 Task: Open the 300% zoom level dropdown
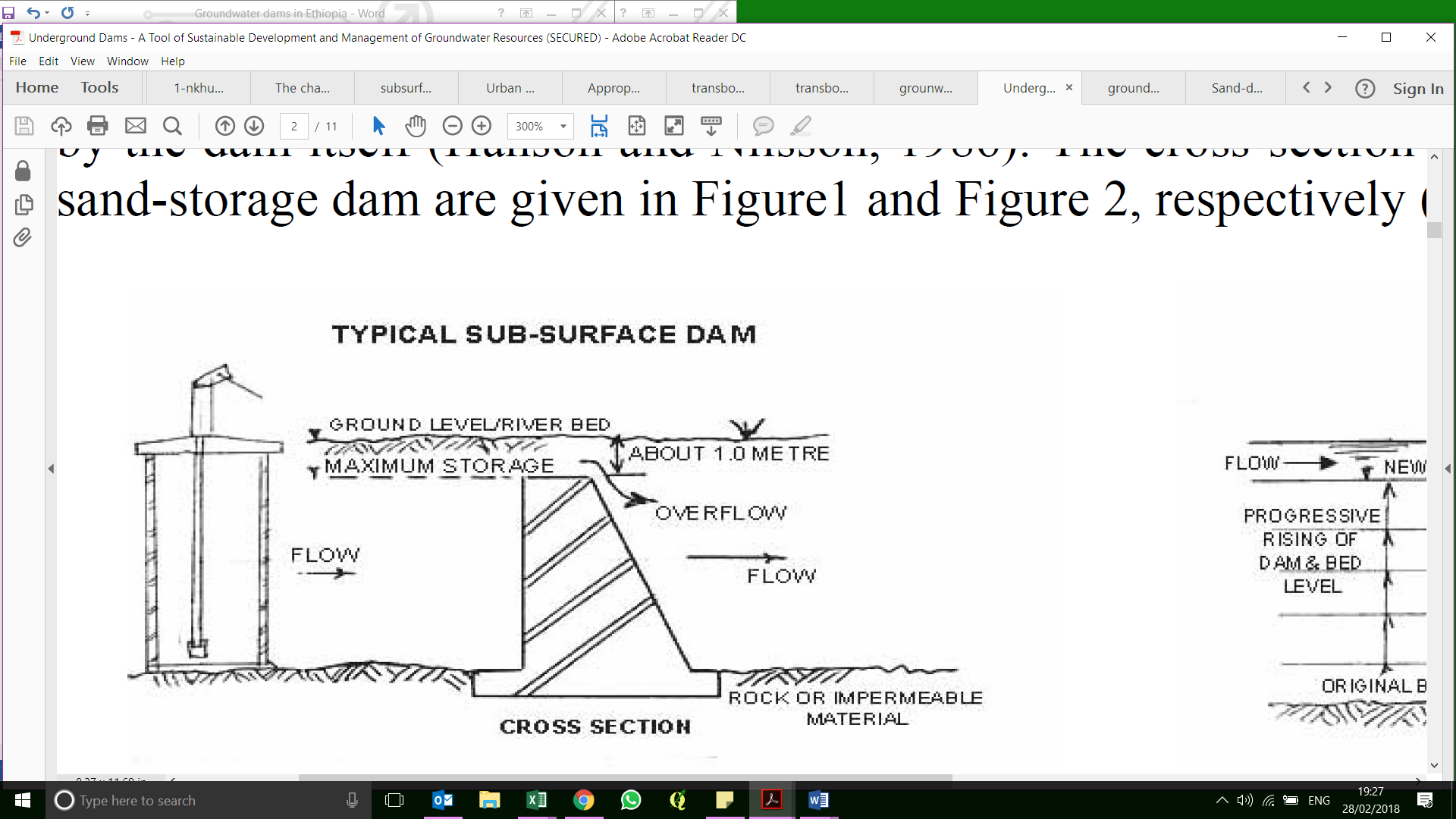pyautogui.click(x=563, y=126)
